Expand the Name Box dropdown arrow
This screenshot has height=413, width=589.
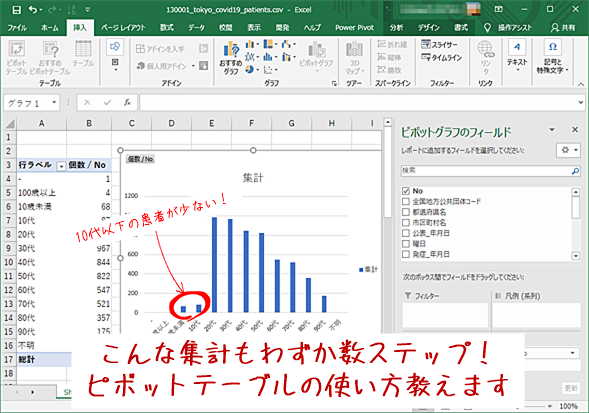point(54,102)
